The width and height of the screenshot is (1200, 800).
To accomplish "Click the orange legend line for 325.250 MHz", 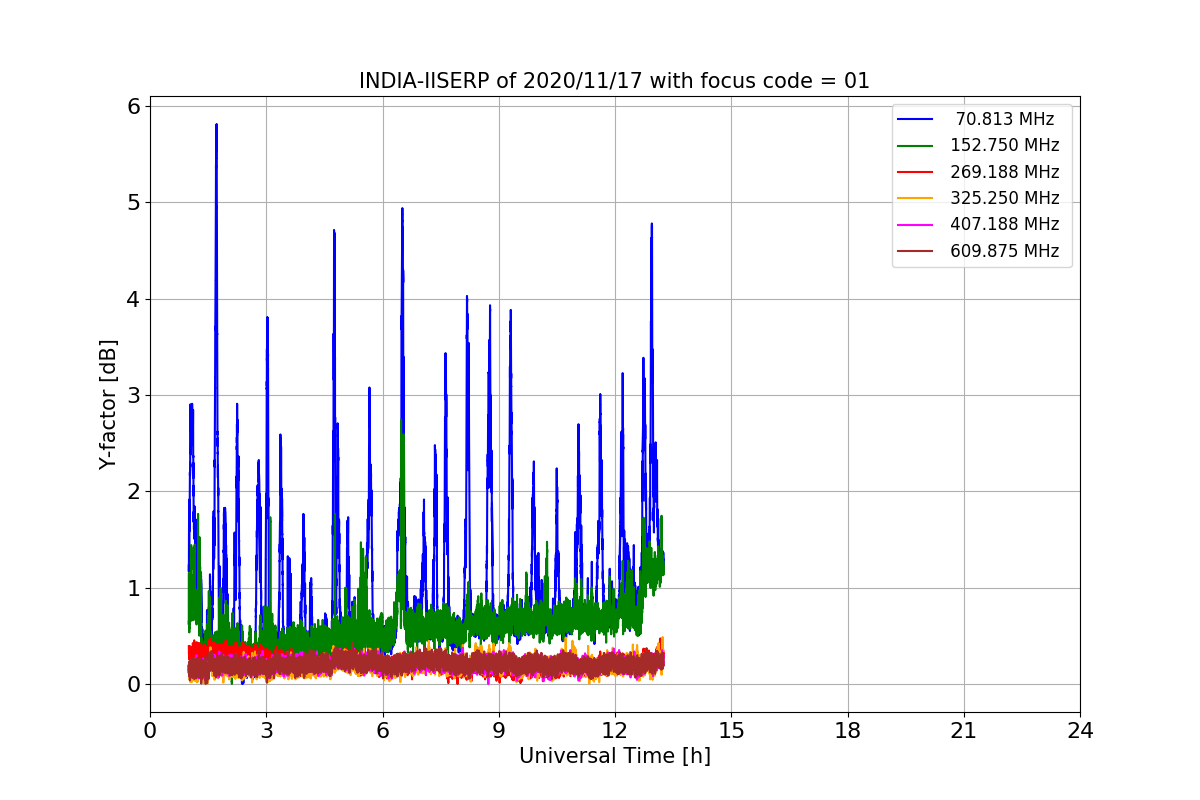I will (916, 198).
